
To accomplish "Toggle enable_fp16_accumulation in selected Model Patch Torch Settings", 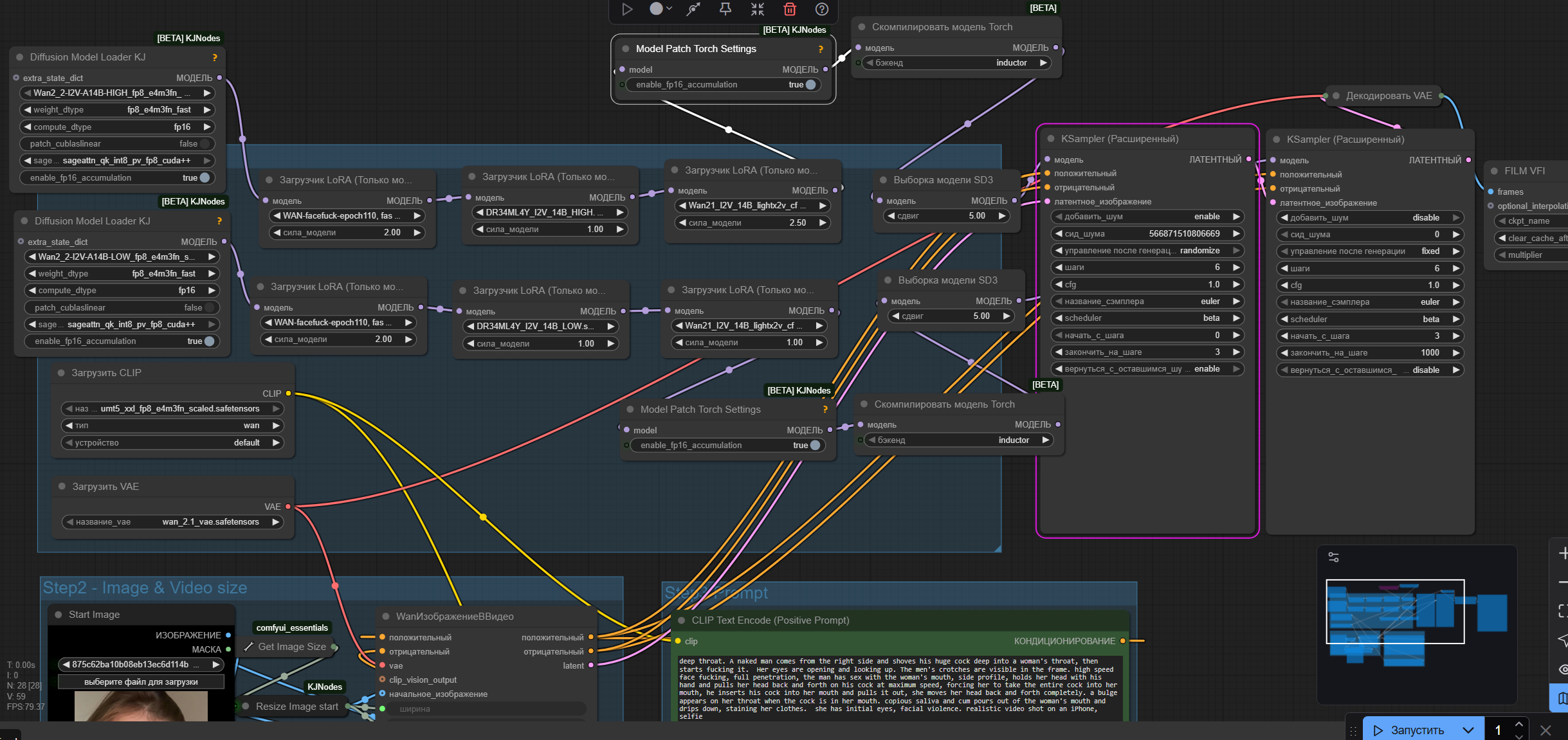I will 810,85.
